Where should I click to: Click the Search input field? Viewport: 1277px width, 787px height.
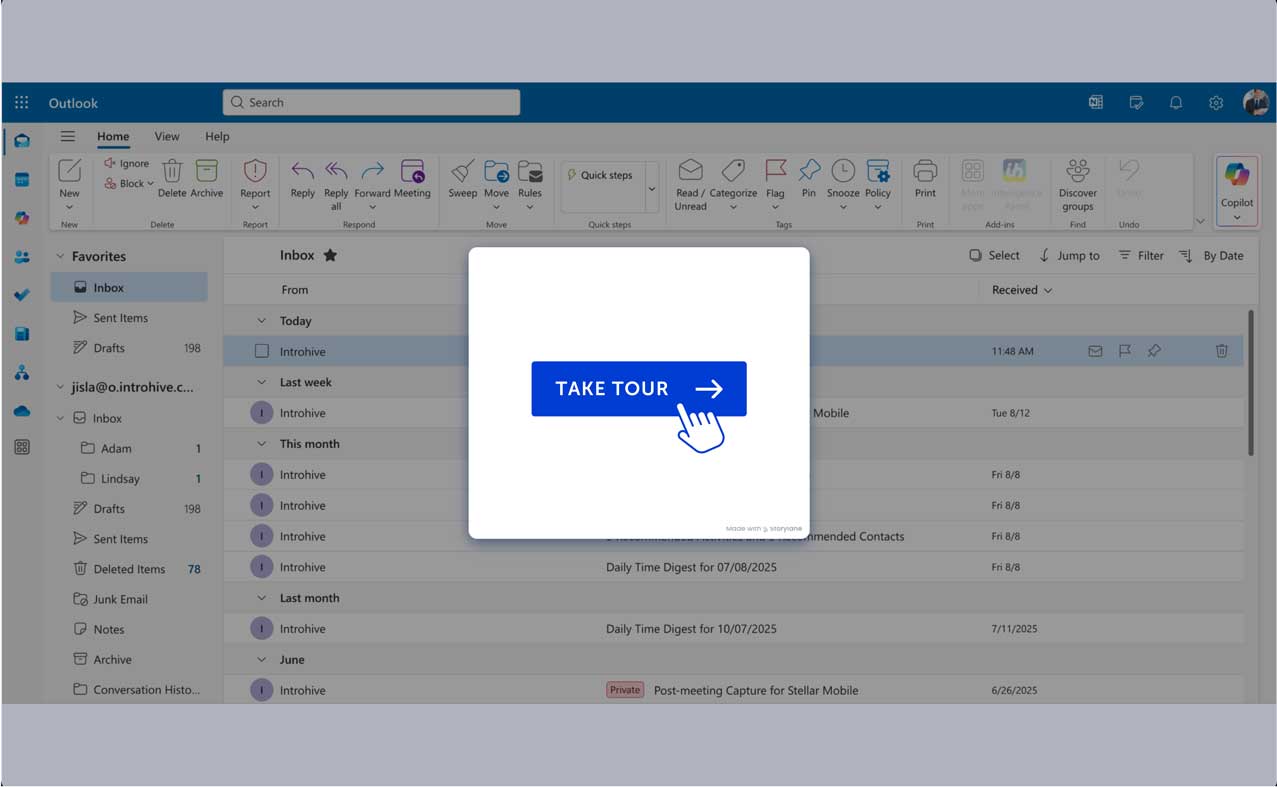point(371,103)
